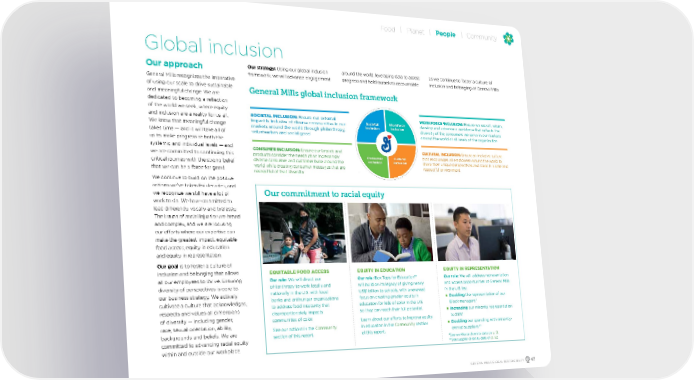The height and width of the screenshot is (380, 694).
Task: Click the photo of man and boy reading
Action: [390, 233]
